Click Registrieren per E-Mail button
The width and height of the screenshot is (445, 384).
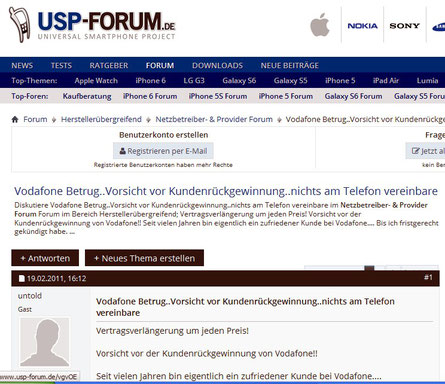[x=163, y=151]
